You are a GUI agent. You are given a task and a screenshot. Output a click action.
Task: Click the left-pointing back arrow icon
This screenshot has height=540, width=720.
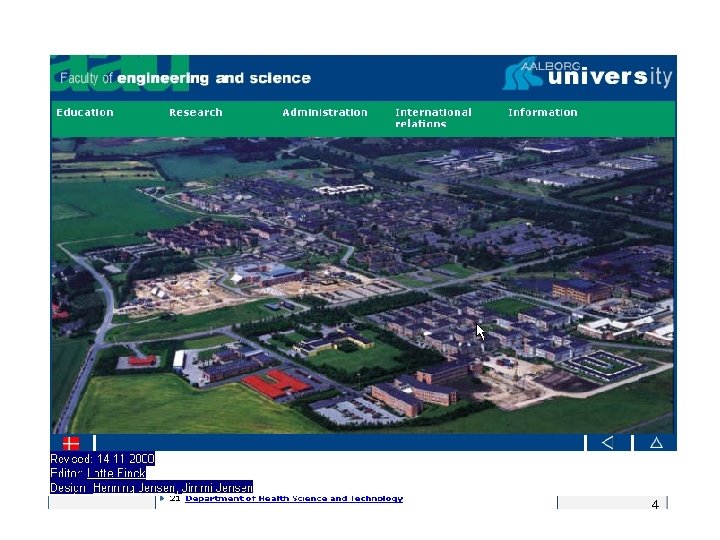[608, 443]
